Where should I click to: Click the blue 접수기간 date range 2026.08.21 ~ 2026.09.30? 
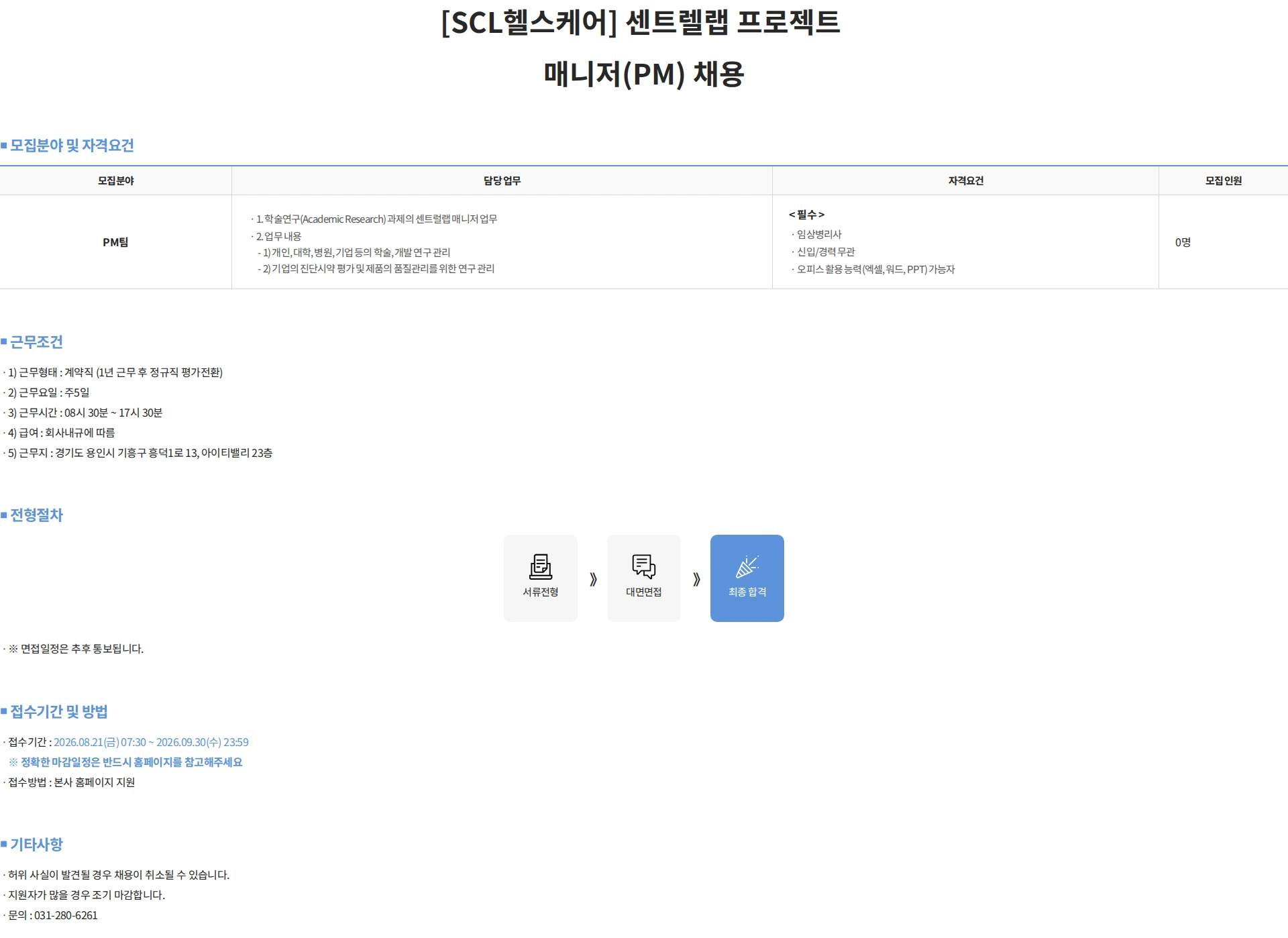point(151,742)
